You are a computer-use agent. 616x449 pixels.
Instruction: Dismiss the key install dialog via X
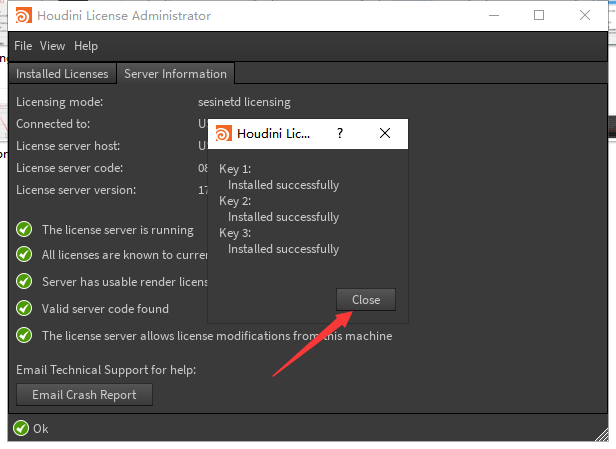[385, 133]
